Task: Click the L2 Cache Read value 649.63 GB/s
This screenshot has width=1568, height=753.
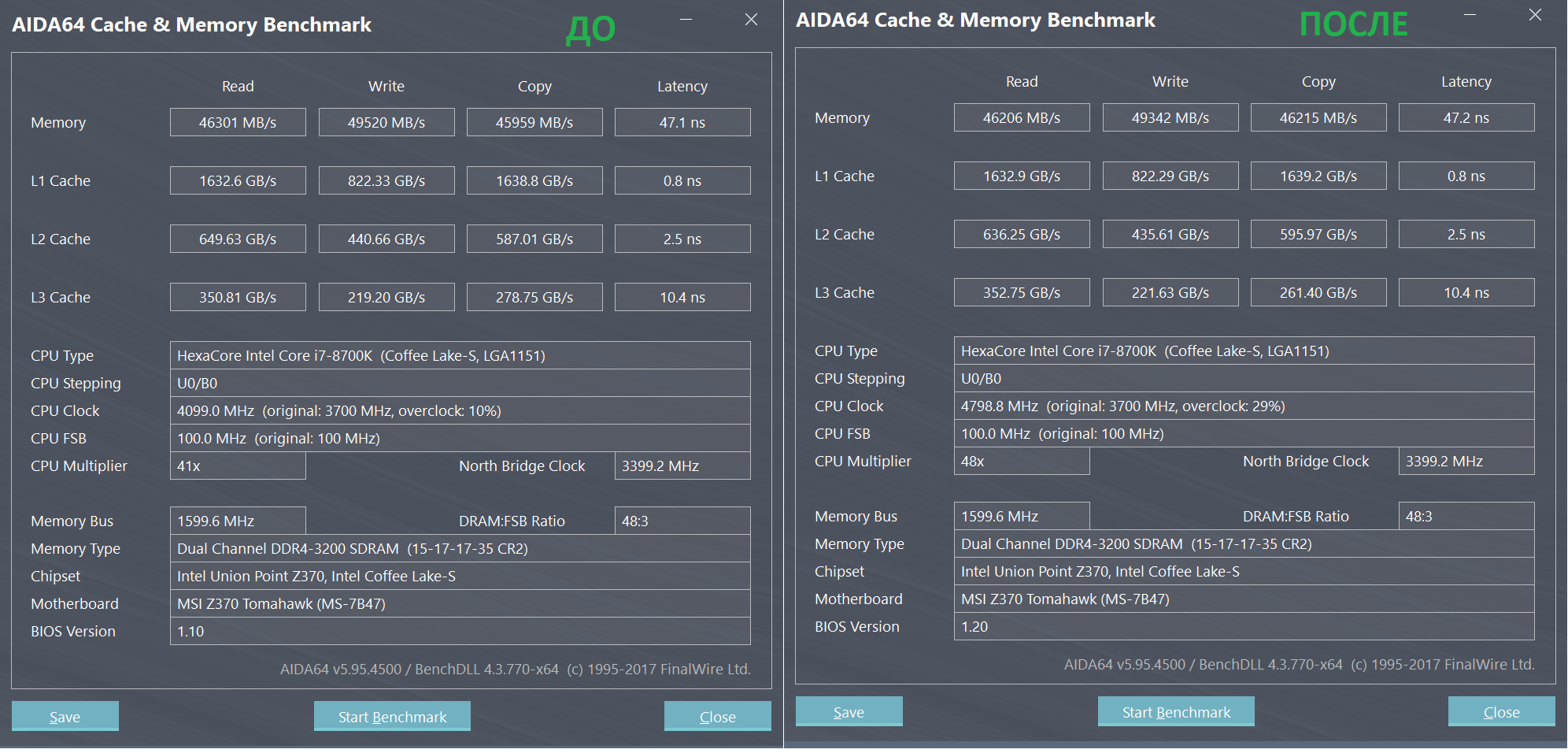Action: click(x=238, y=239)
